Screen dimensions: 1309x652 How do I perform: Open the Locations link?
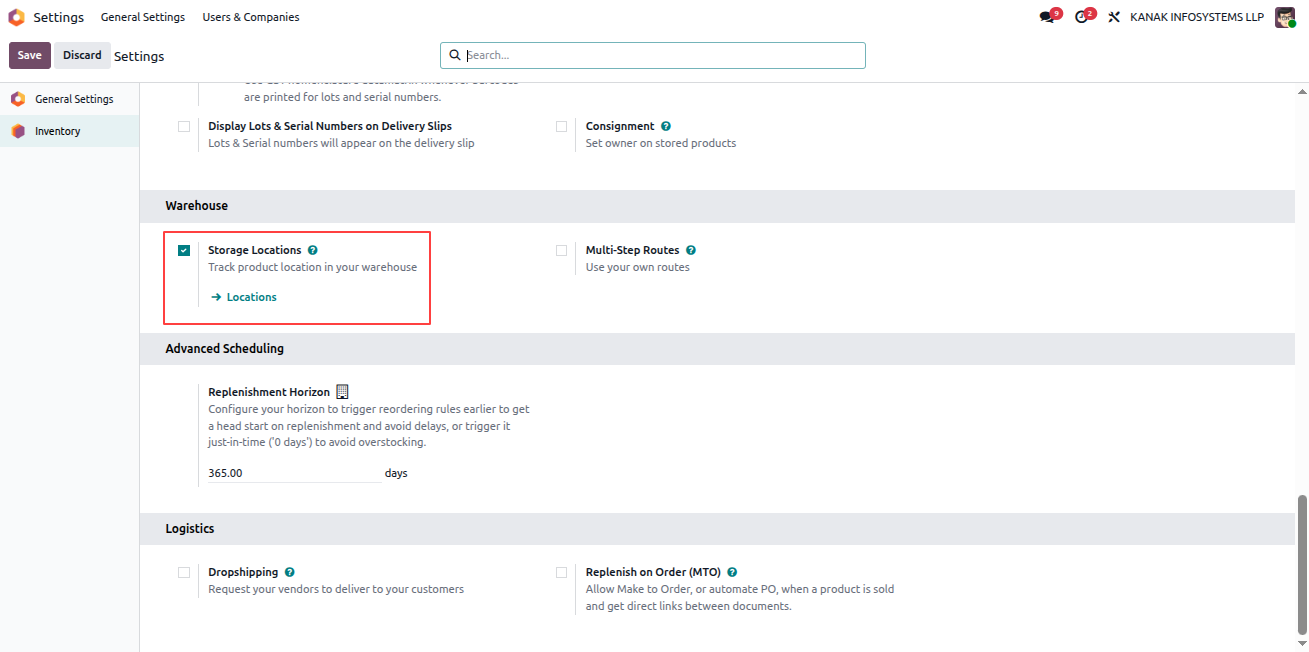tap(244, 297)
